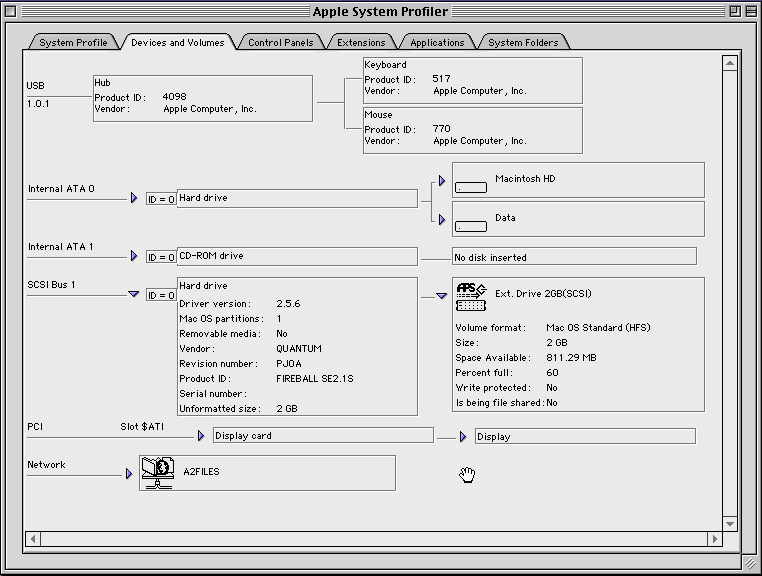Click the 'Network' label
Image resolution: width=762 pixels, height=576 pixels.
tap(46, 464)
